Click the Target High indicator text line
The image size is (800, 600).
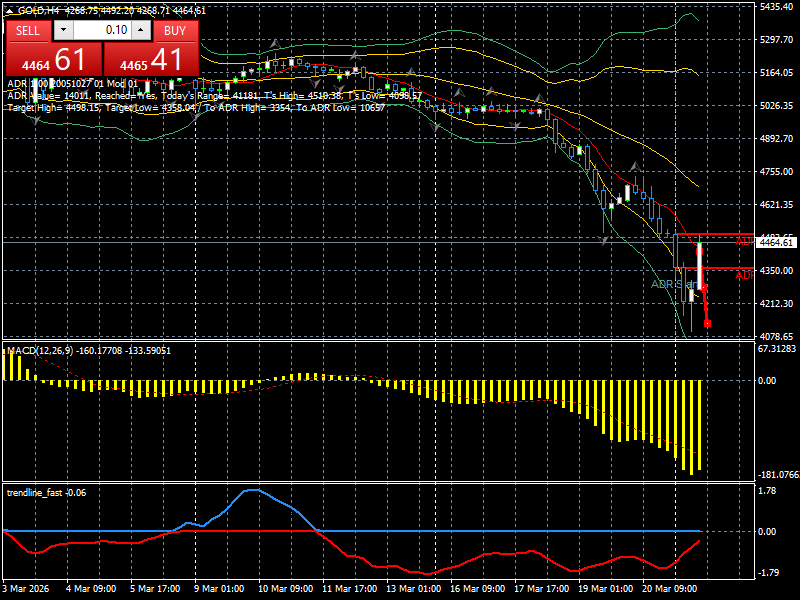196,108
